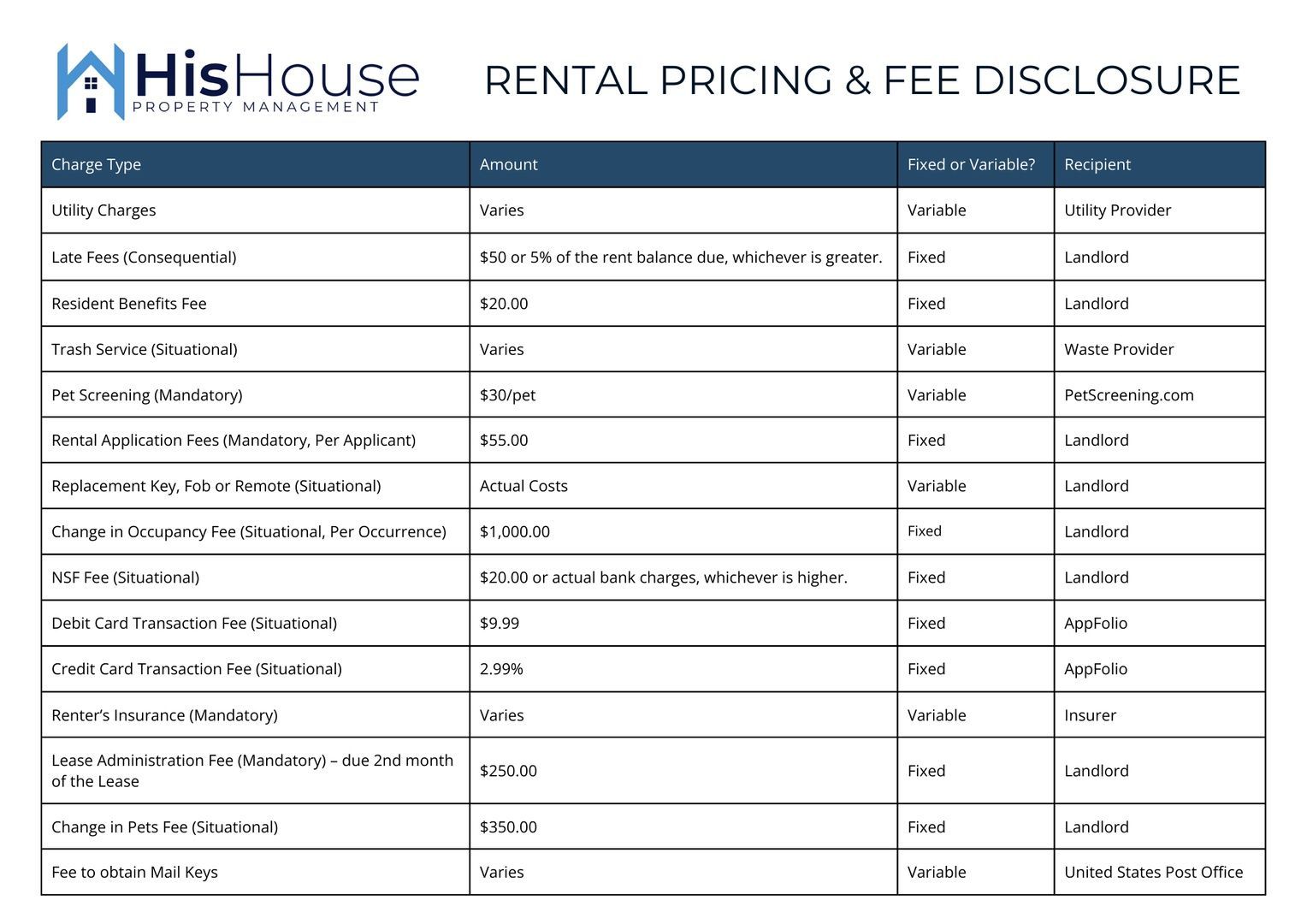
Task: Select the $9.99 debit card fee amount
Action: click(500, 623)
